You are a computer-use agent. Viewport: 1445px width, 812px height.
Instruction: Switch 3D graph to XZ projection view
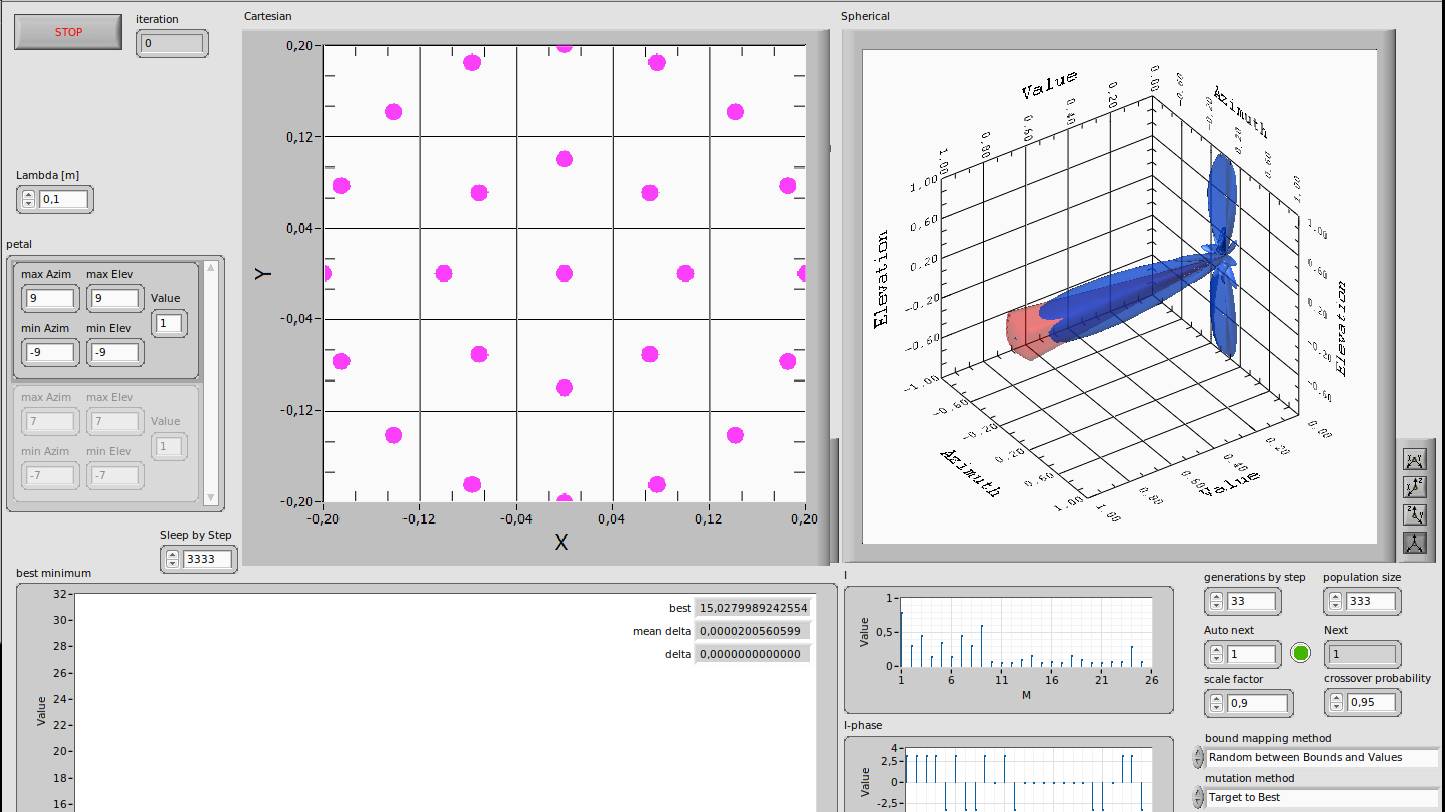click(x=1415, y=488)
